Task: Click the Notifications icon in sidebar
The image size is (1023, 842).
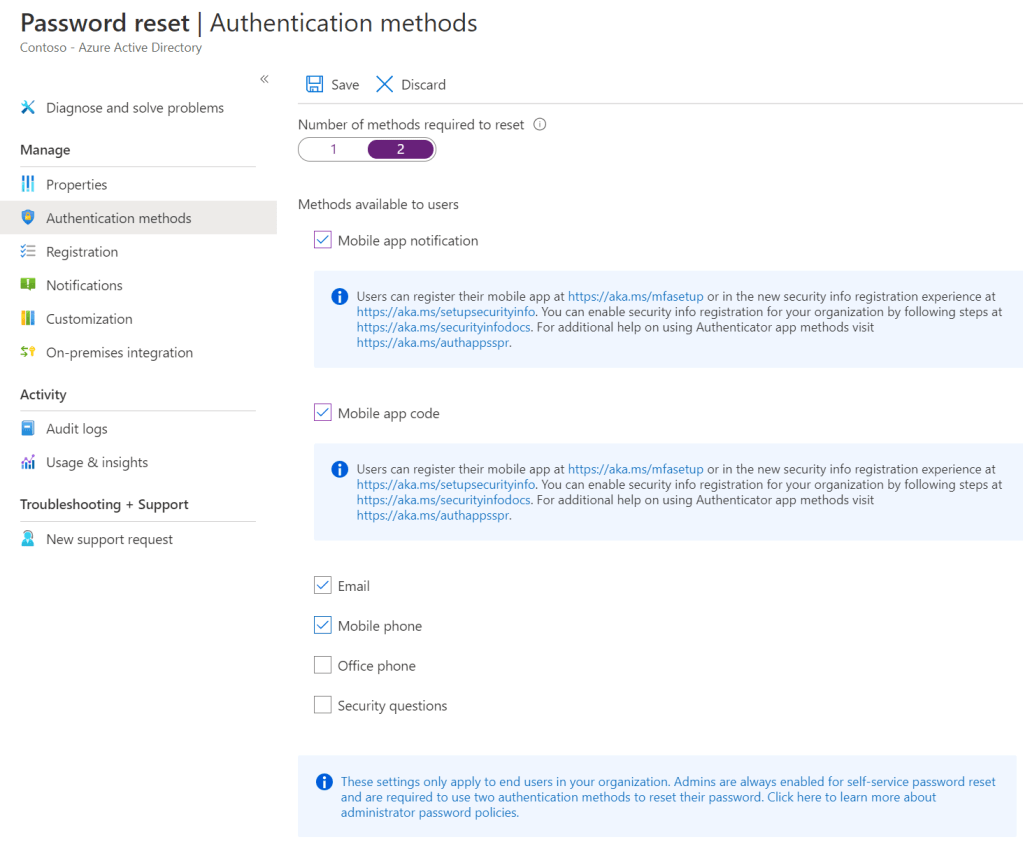Action: click(x=28, y=285)
